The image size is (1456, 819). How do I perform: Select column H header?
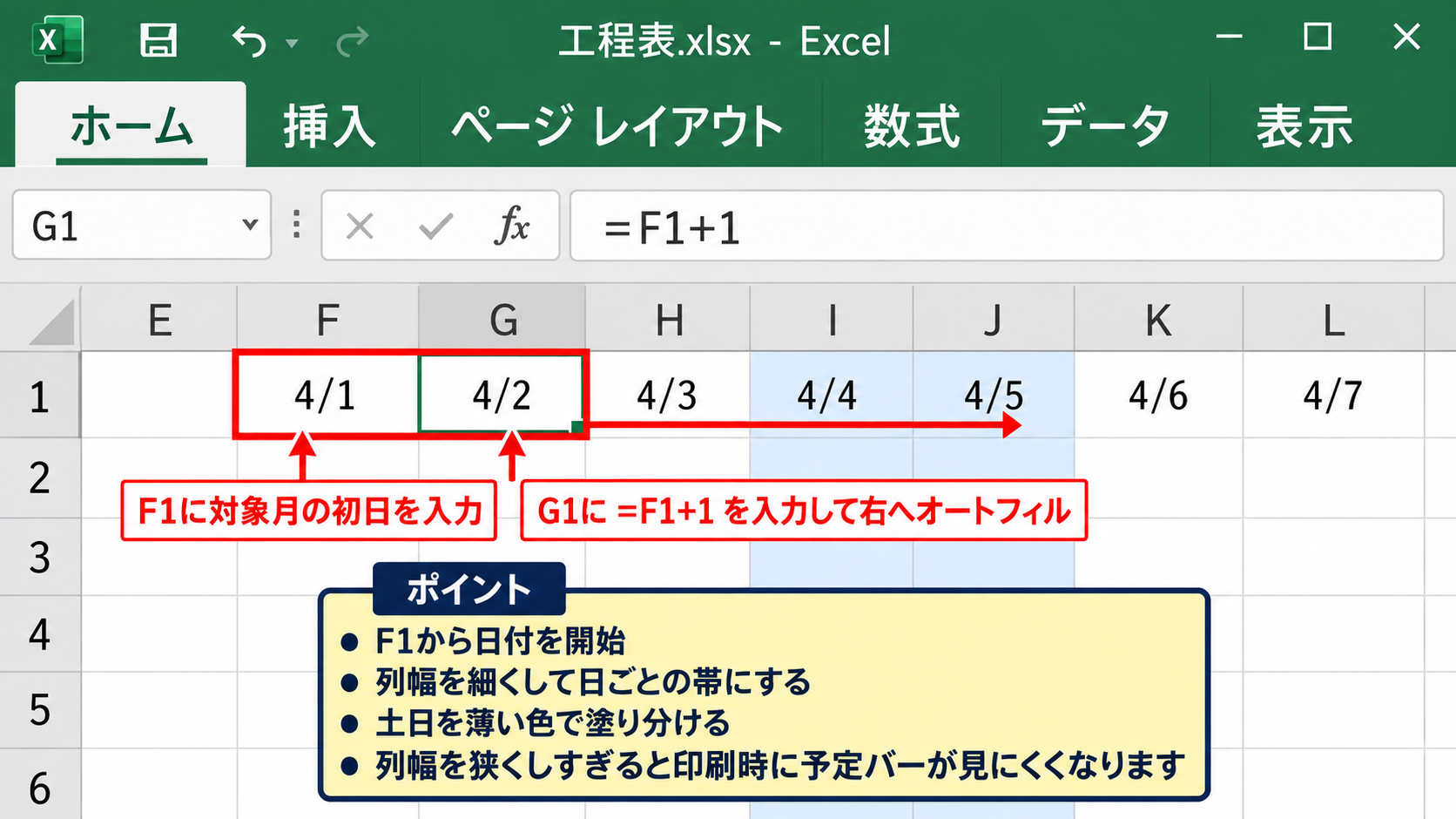668,320
